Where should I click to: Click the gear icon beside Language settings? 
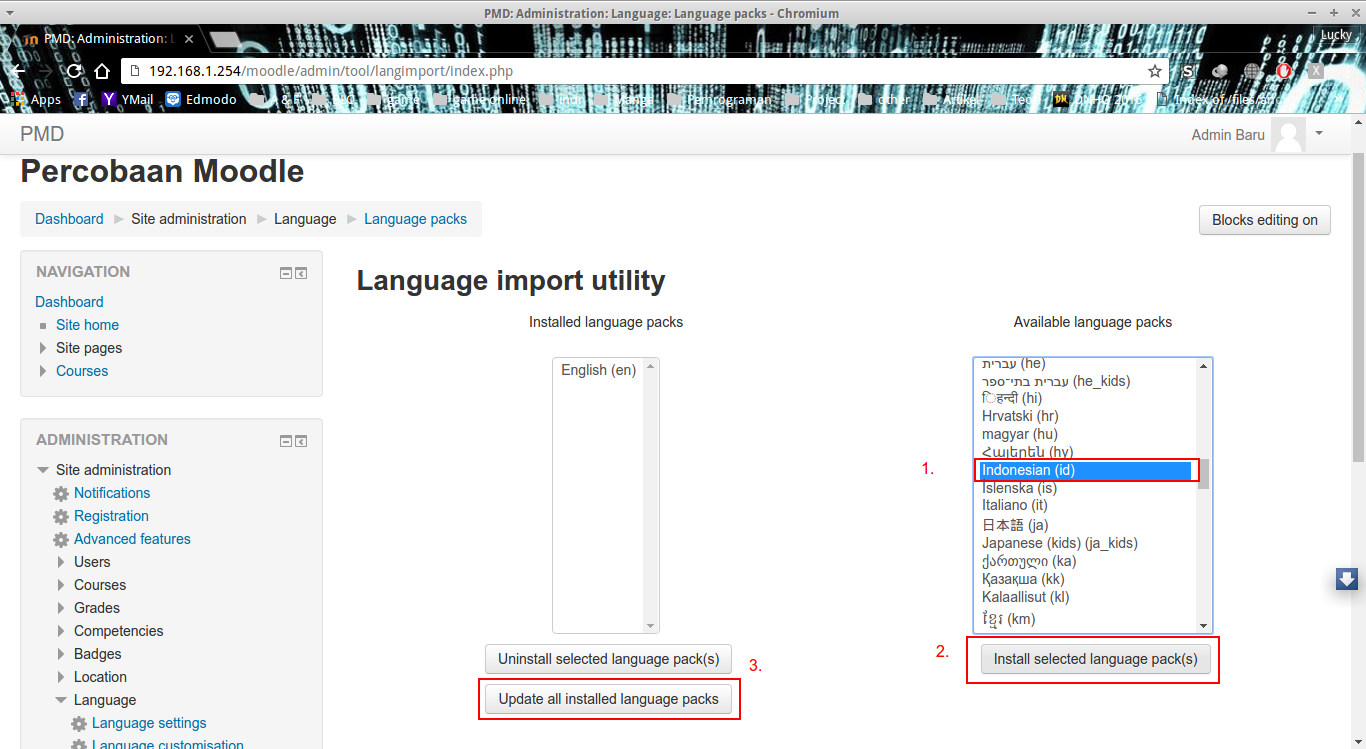pos(79,724)
